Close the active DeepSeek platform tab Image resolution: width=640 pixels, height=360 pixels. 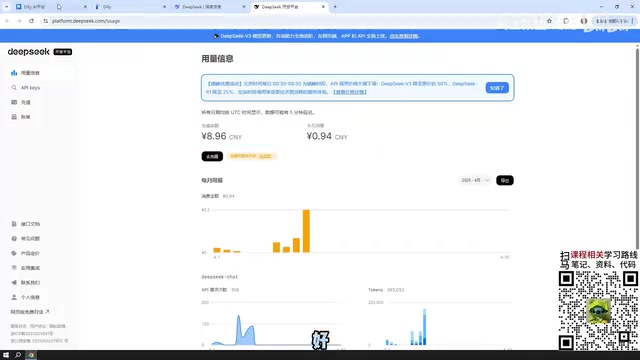323,7
